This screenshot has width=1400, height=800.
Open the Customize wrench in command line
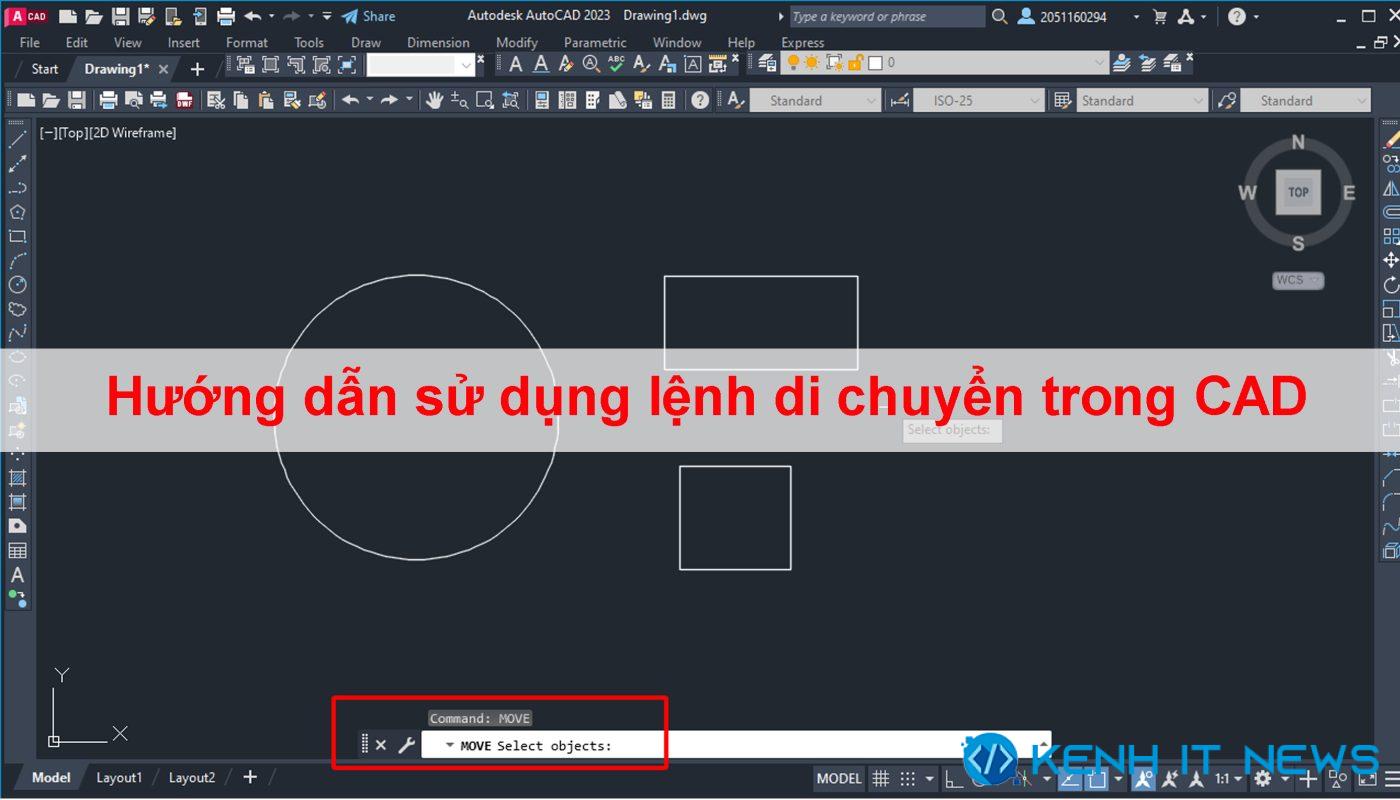[x=406, y=745]
